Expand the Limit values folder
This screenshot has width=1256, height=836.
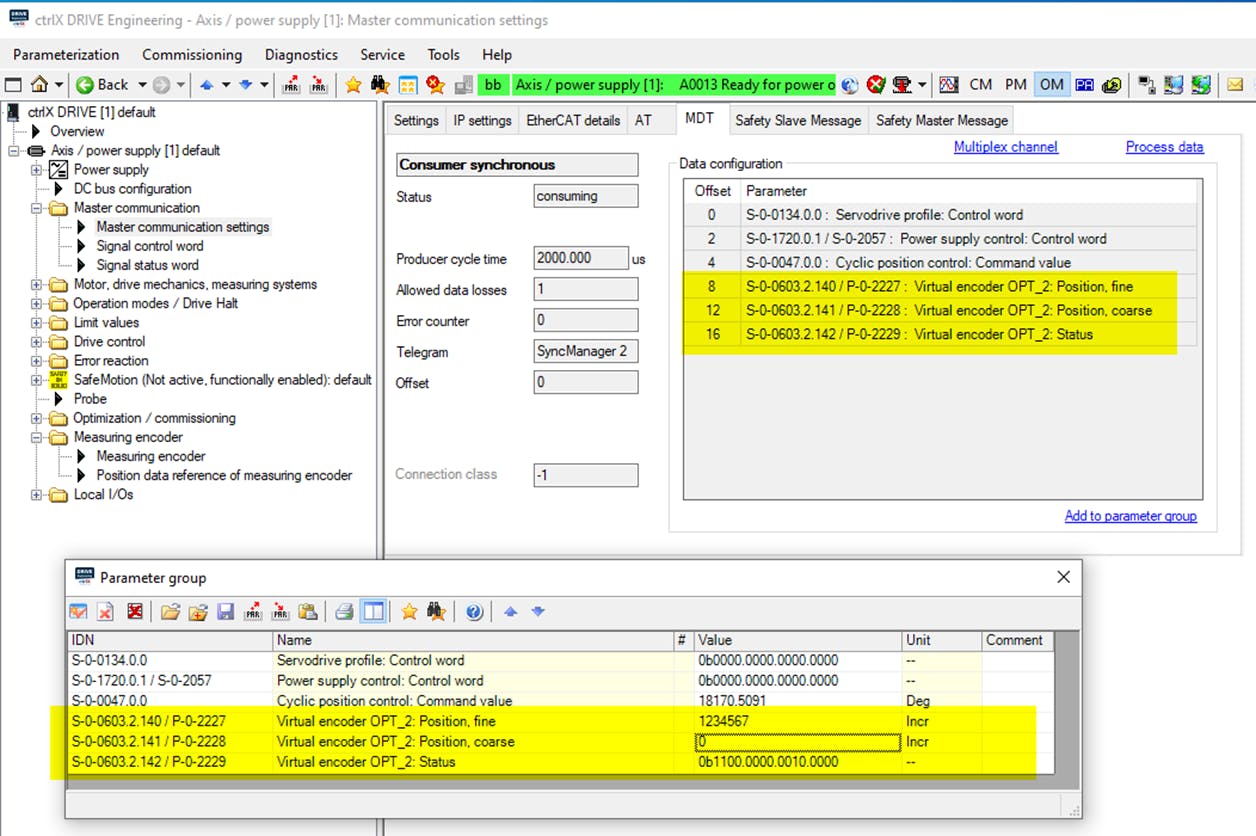coord(37,323)
